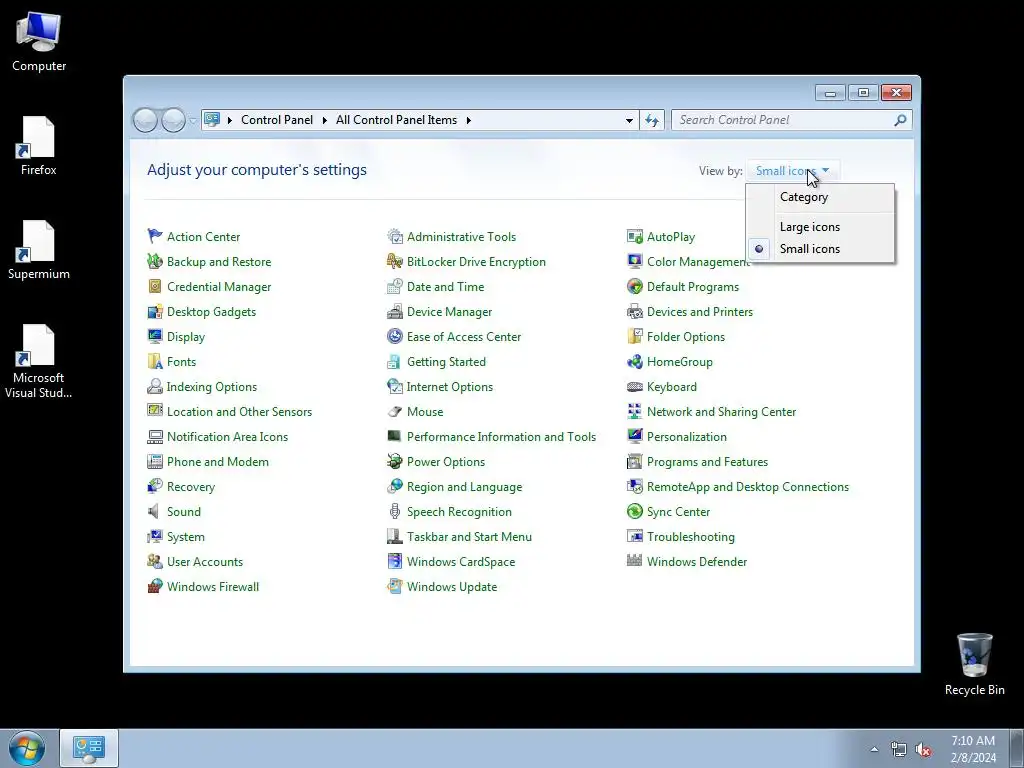Image resolution: width=1024 pixels, height=768 pixels.
Task: Open Region and Language item
Action: [464, 487]
